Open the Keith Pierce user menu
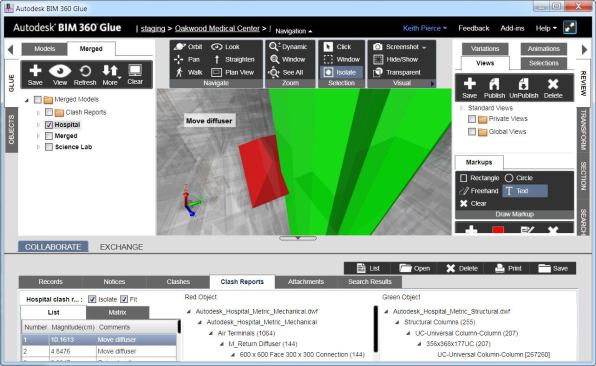The image size is (596, 366). (425, 28)
